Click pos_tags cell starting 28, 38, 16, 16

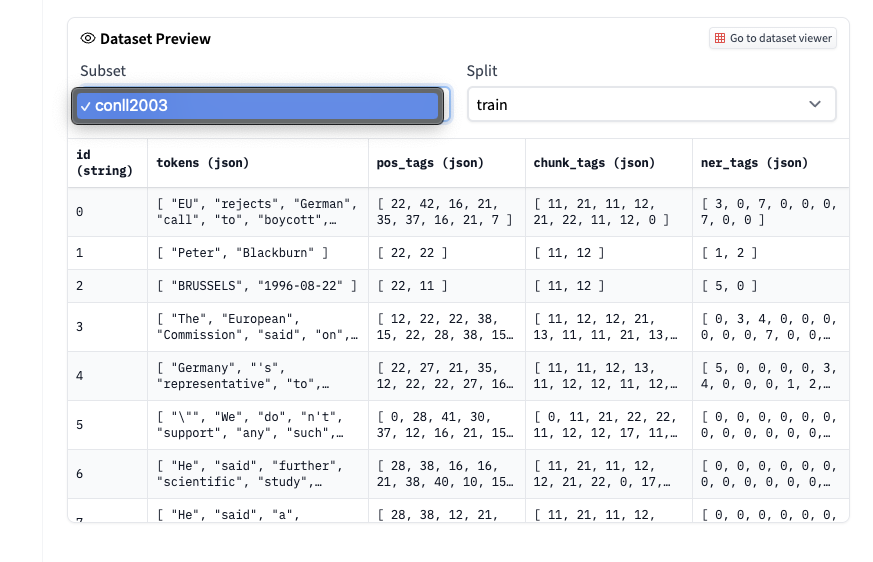(x=447, y=474)
